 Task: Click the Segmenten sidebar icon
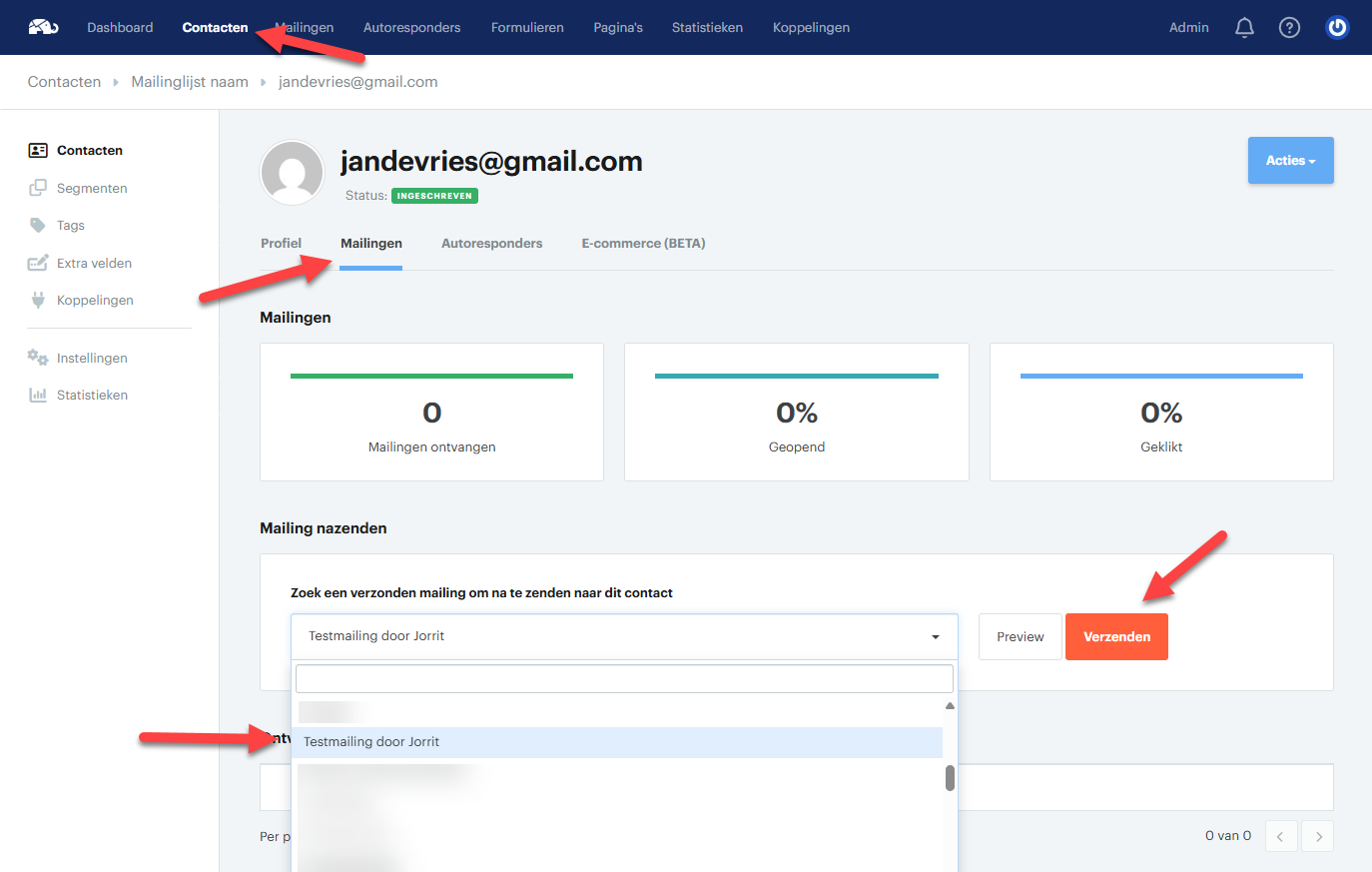[38, 188]
